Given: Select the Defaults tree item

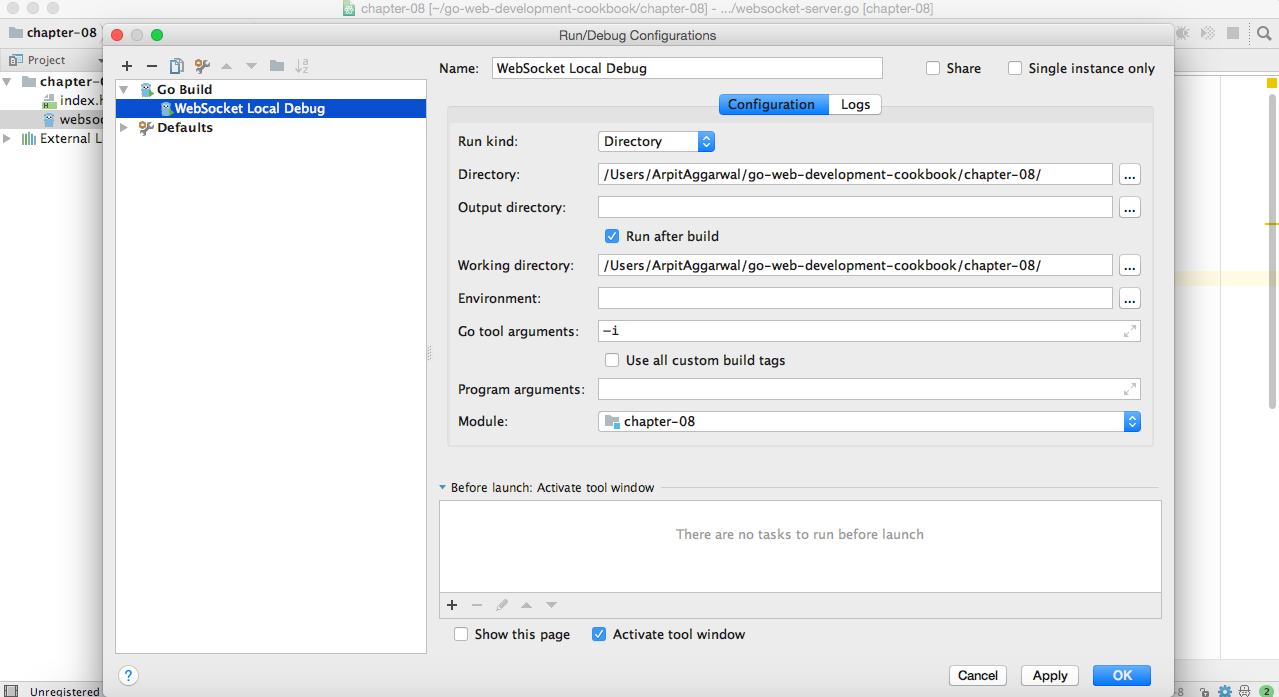Looking at the screenshot, I should (x=184, y=128).
